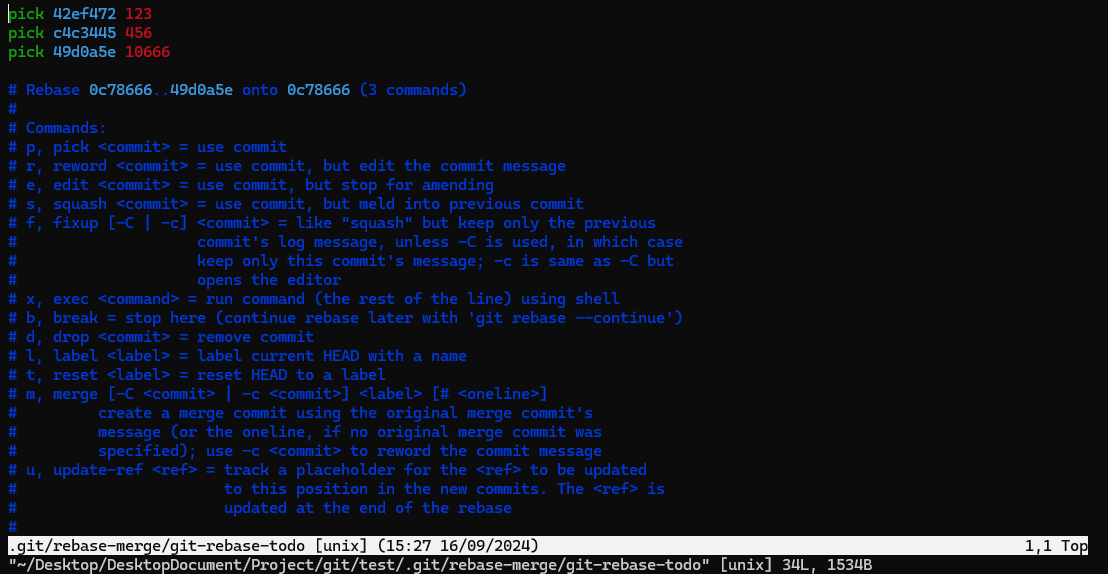Click the 'u, update-ref <ref>' help line

[328, 470]
